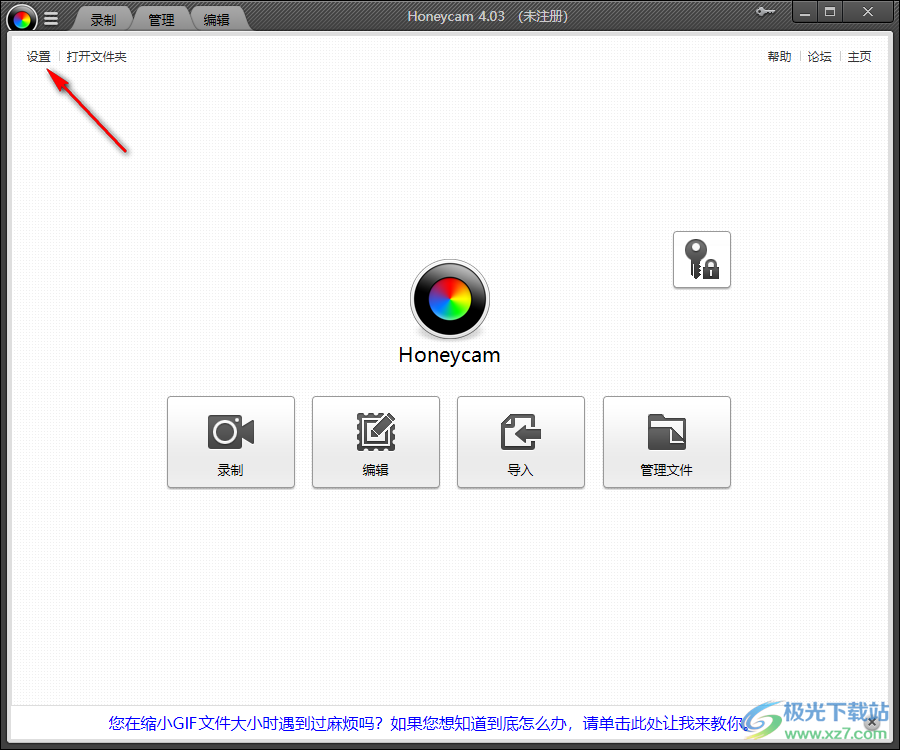Minimize the Honeycam window
Viewport: 900px width, 750px height.
coord(805,11)
